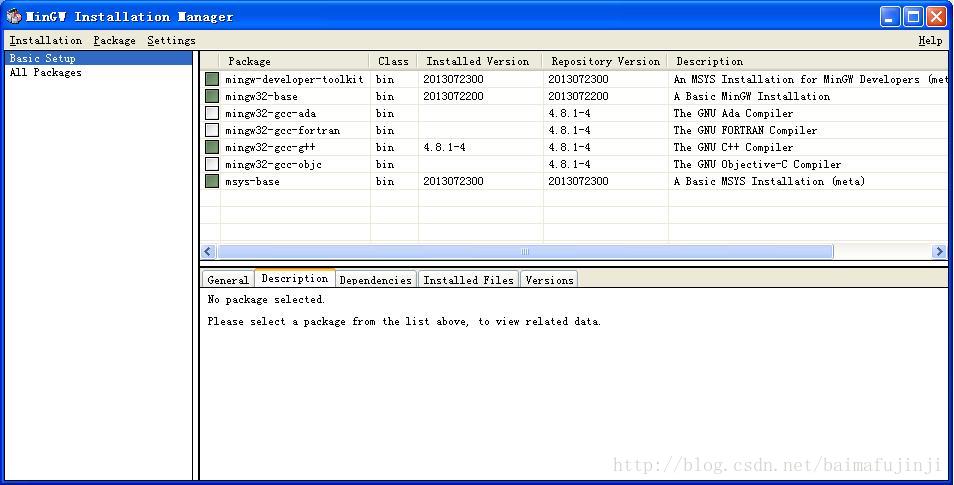954x485 pixels.
Task: Click the package list horizontal scrollbar thumb
Action: 525,251
